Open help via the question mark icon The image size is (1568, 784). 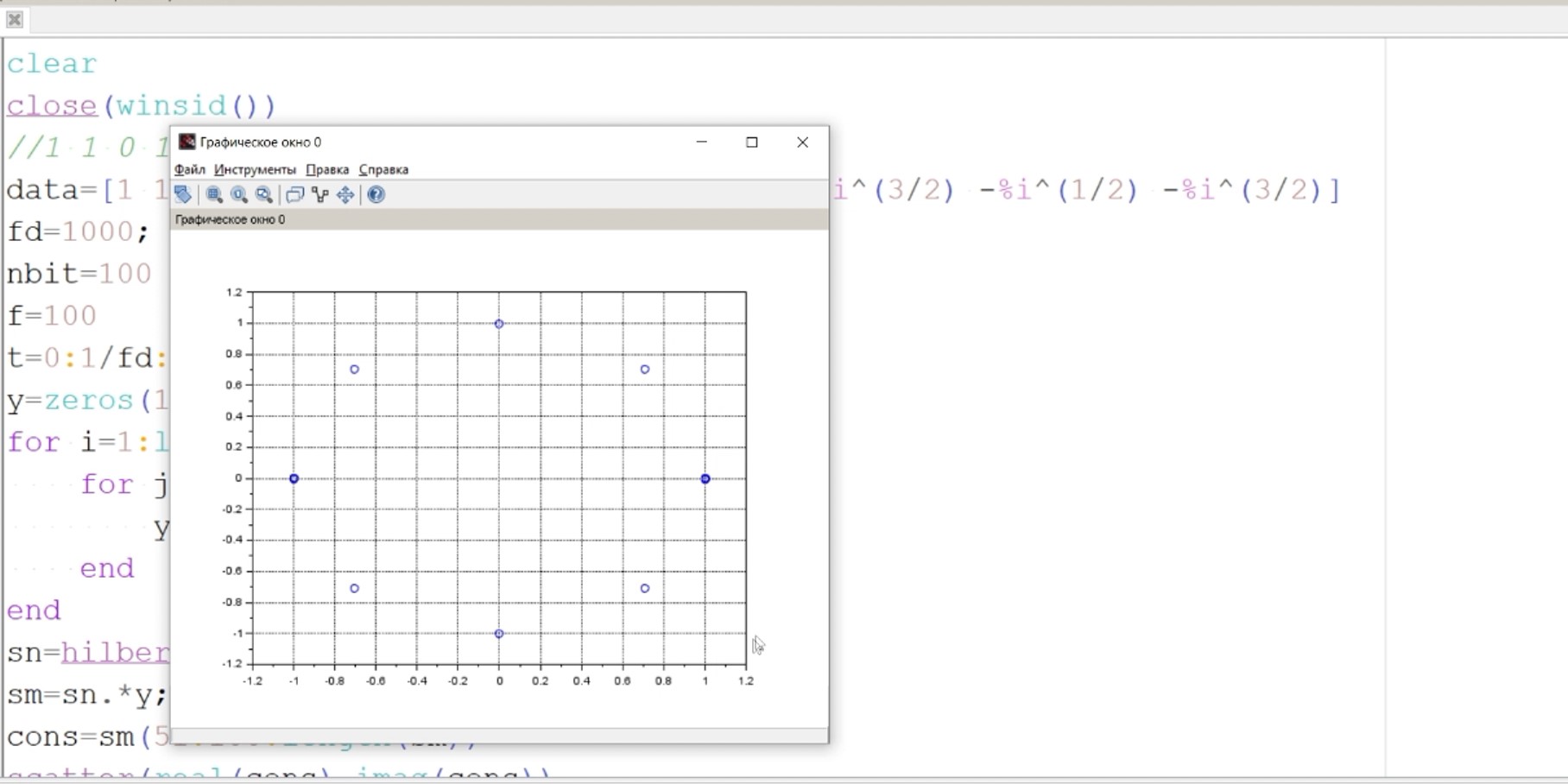click(x=376, y=194)
